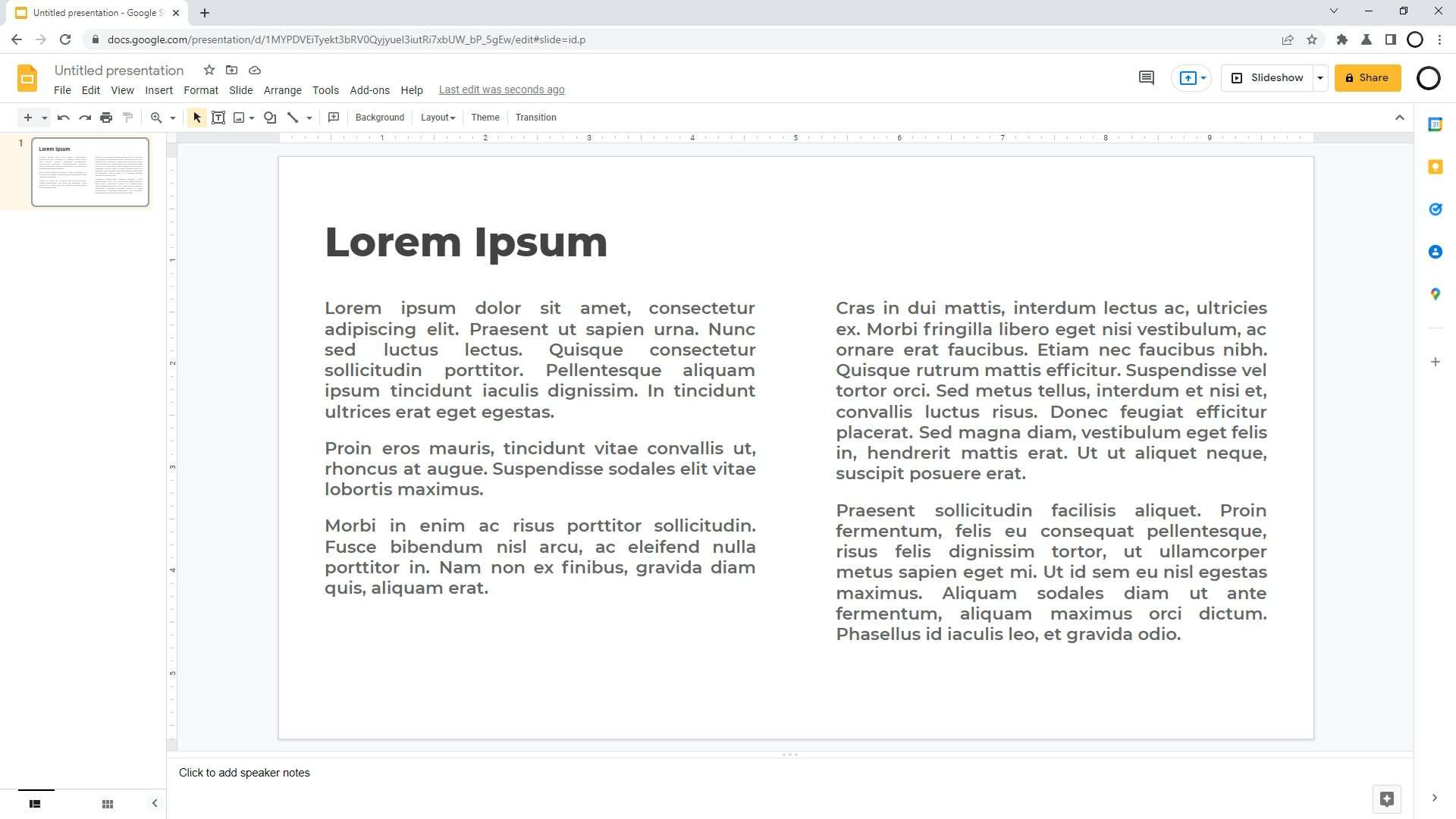Viewport: 1456px width, 819px height.
Task: Click the Print icon
Action: (x=106, y=118)
